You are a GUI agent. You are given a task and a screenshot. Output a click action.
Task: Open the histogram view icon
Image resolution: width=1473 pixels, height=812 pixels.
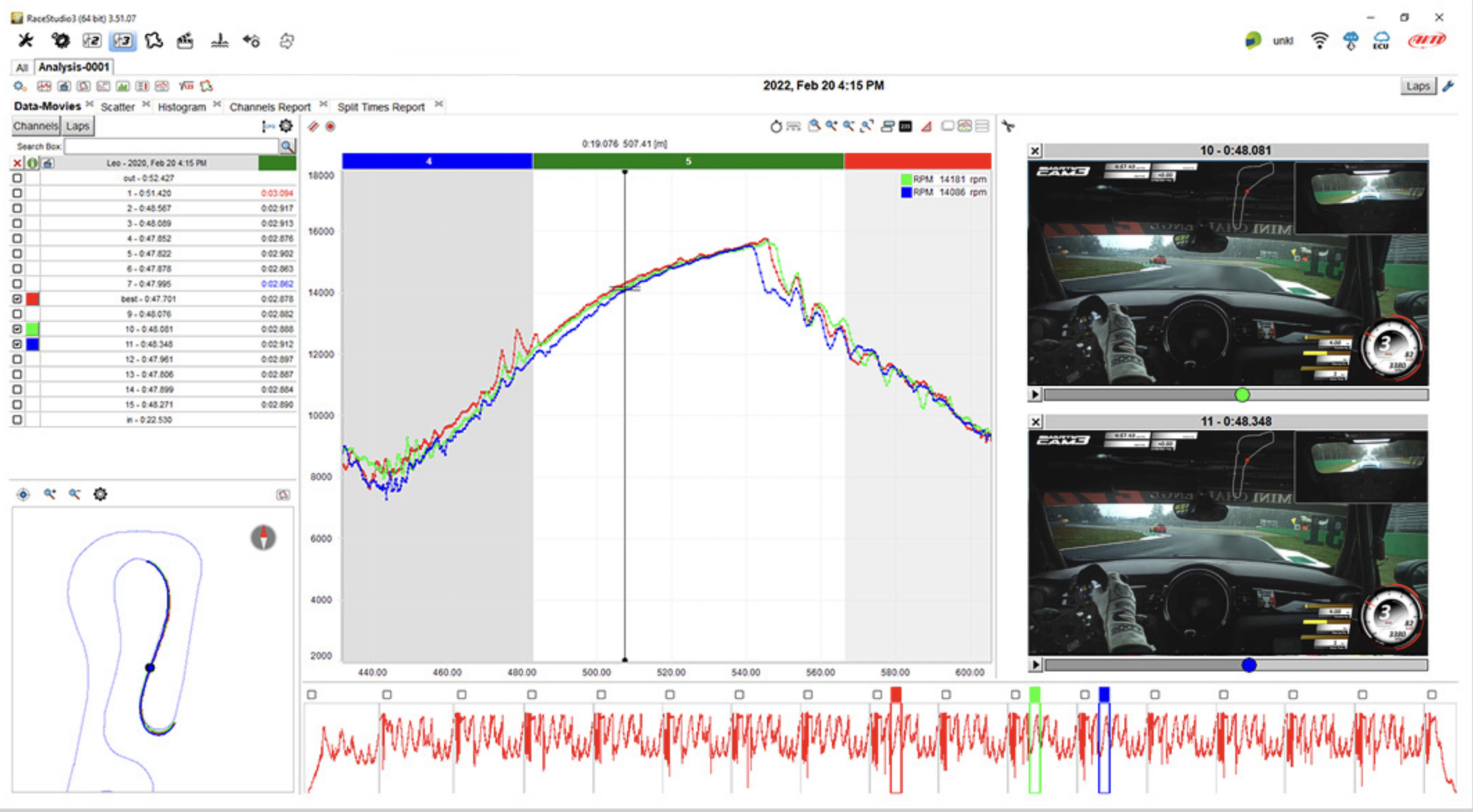[x=122, y=86]
